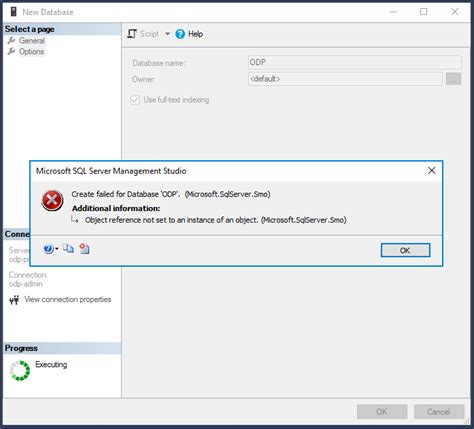Close the New Database window

tap(455, 12)
